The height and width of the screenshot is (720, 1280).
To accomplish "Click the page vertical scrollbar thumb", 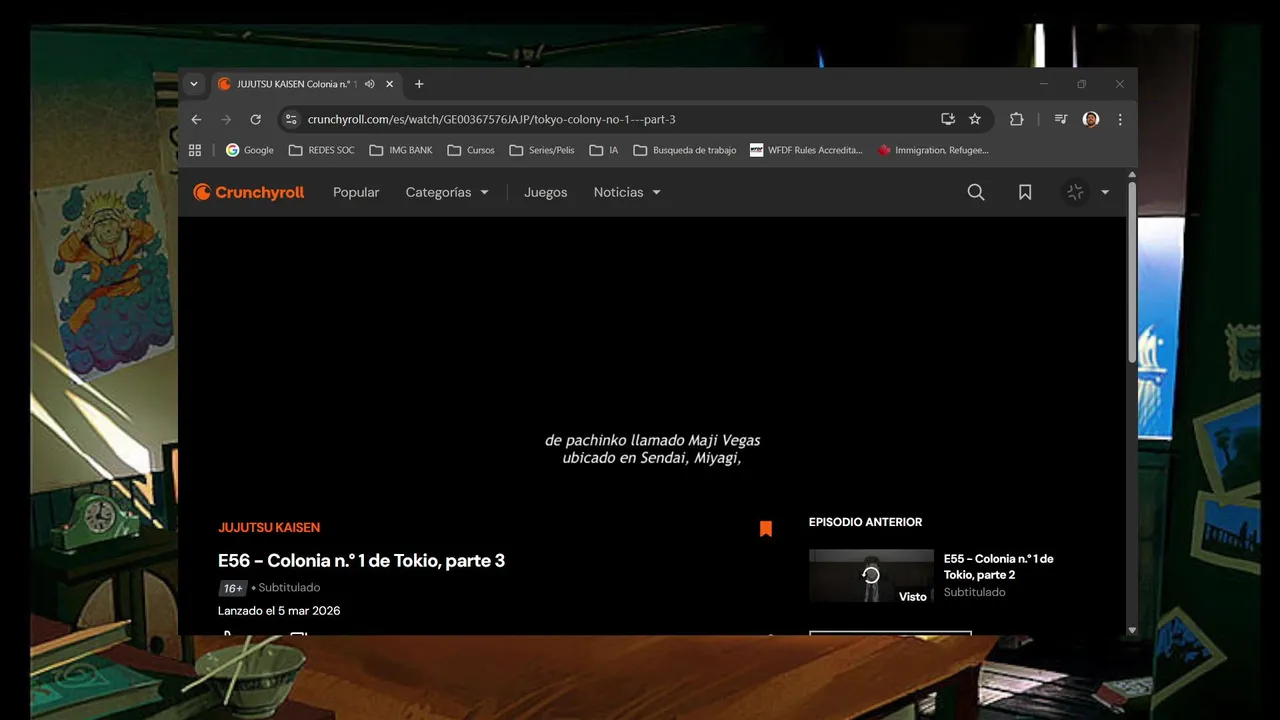I will tap(1132, 272).
